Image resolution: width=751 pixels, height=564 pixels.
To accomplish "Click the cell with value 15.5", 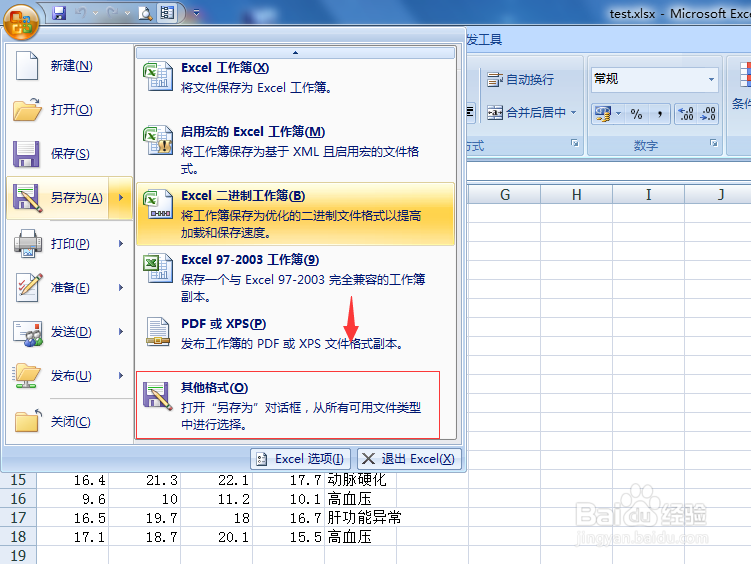I will coord(288,537).
